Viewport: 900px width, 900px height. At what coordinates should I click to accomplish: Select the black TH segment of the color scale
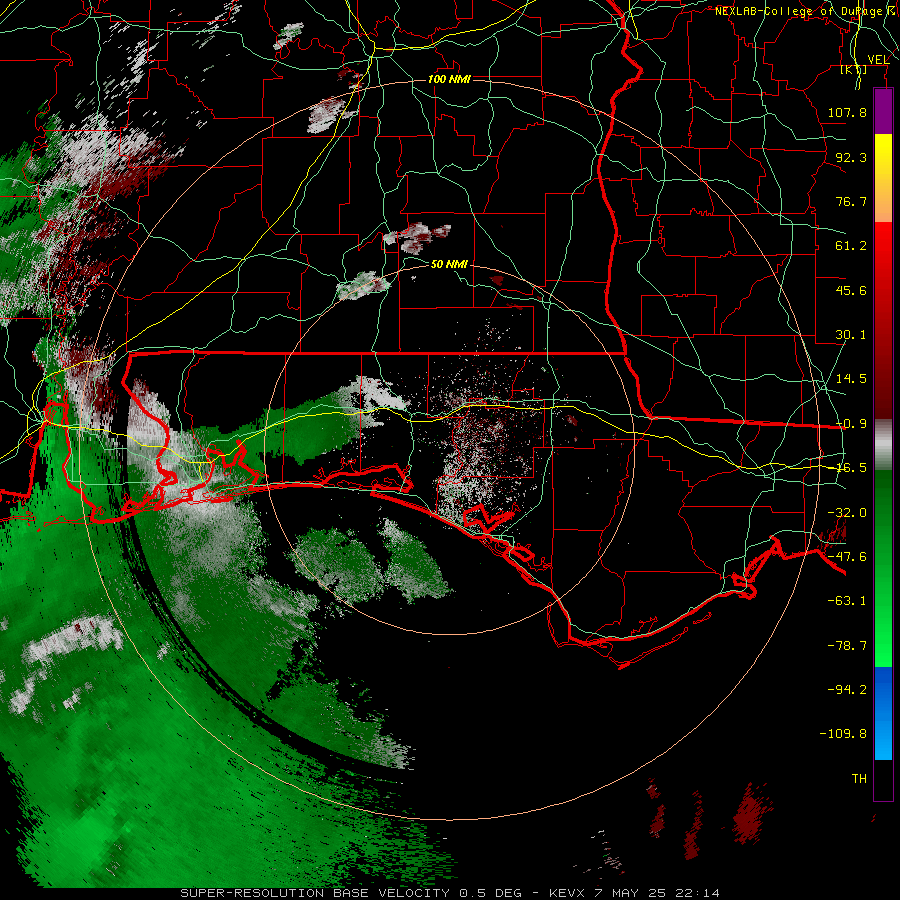(883, 779)
